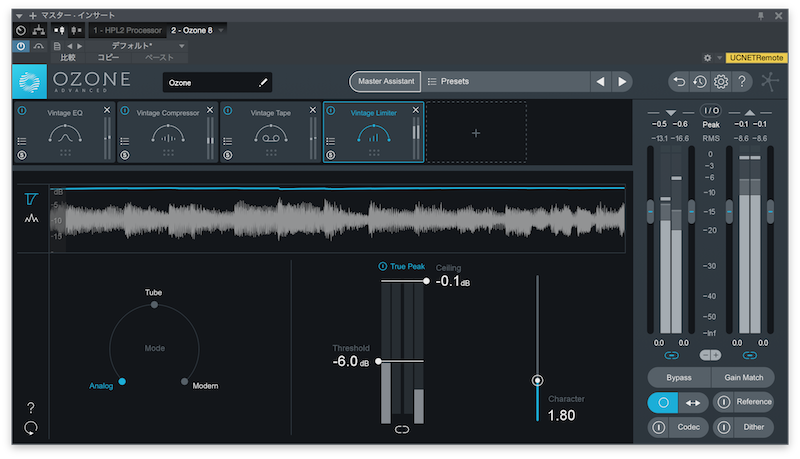Solo the Vintage Tape module
This screenshot has width=800, height=459.
(x=228, y=155)
